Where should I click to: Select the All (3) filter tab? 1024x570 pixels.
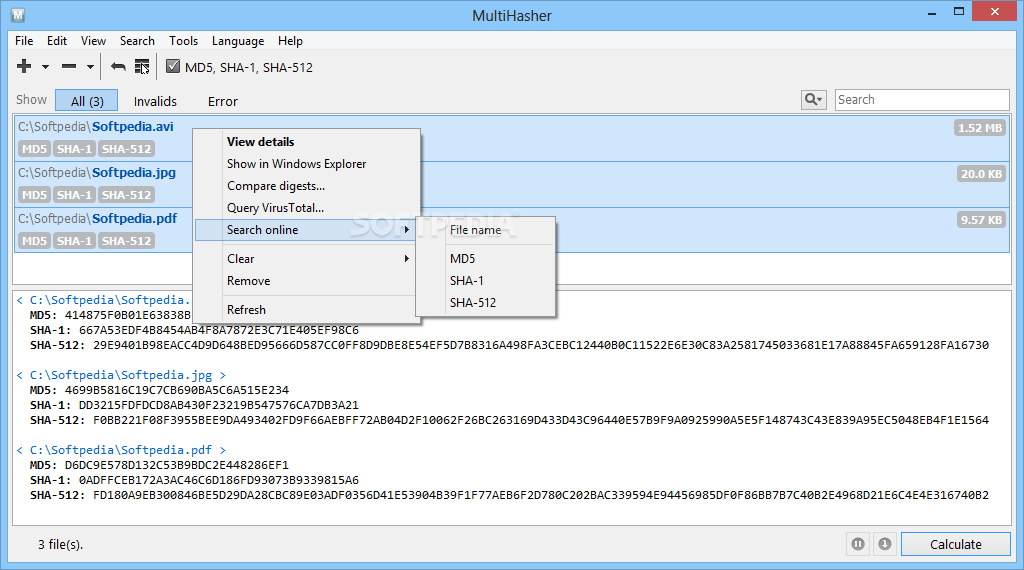tap(87, 101)
